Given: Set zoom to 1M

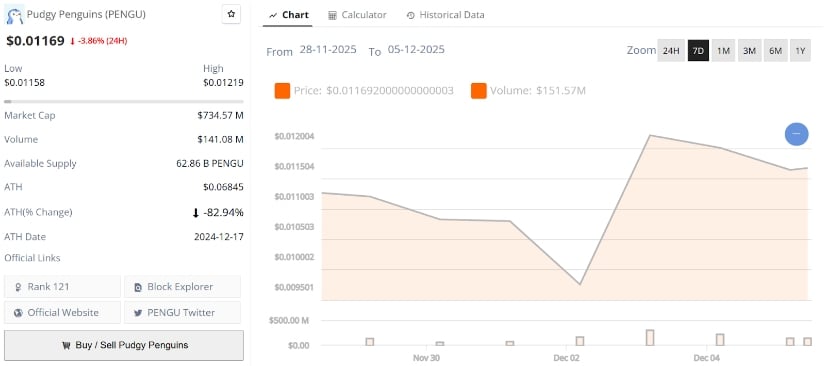Looking at the screenshot, I should tap(723, 50).
